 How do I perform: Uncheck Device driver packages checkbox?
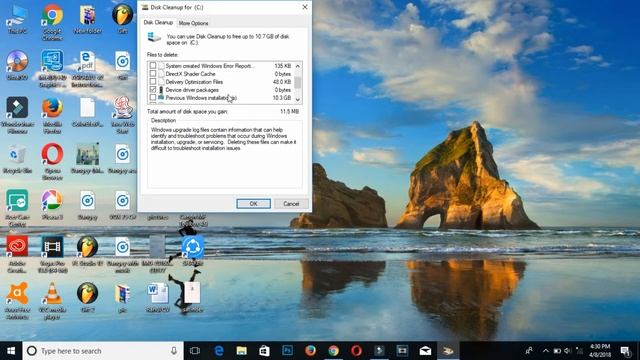coord(153,89)
